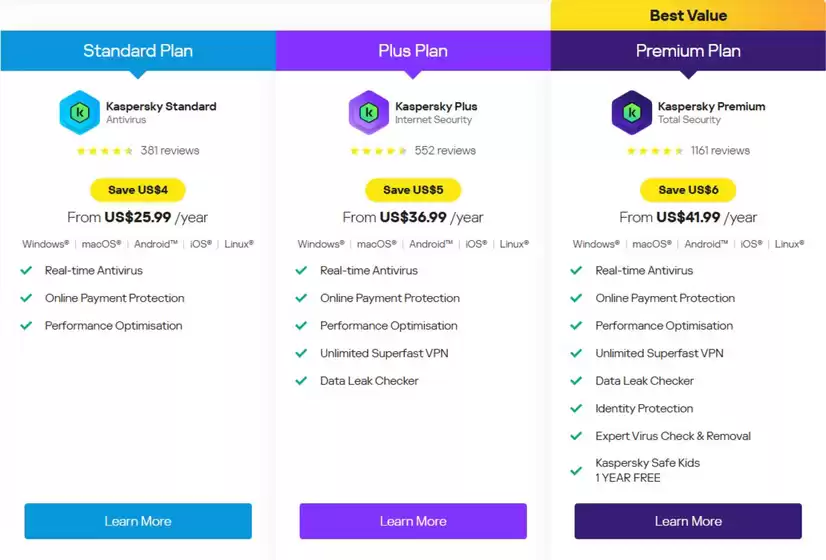Click the Premium plan star rating

tap(655, 151)
